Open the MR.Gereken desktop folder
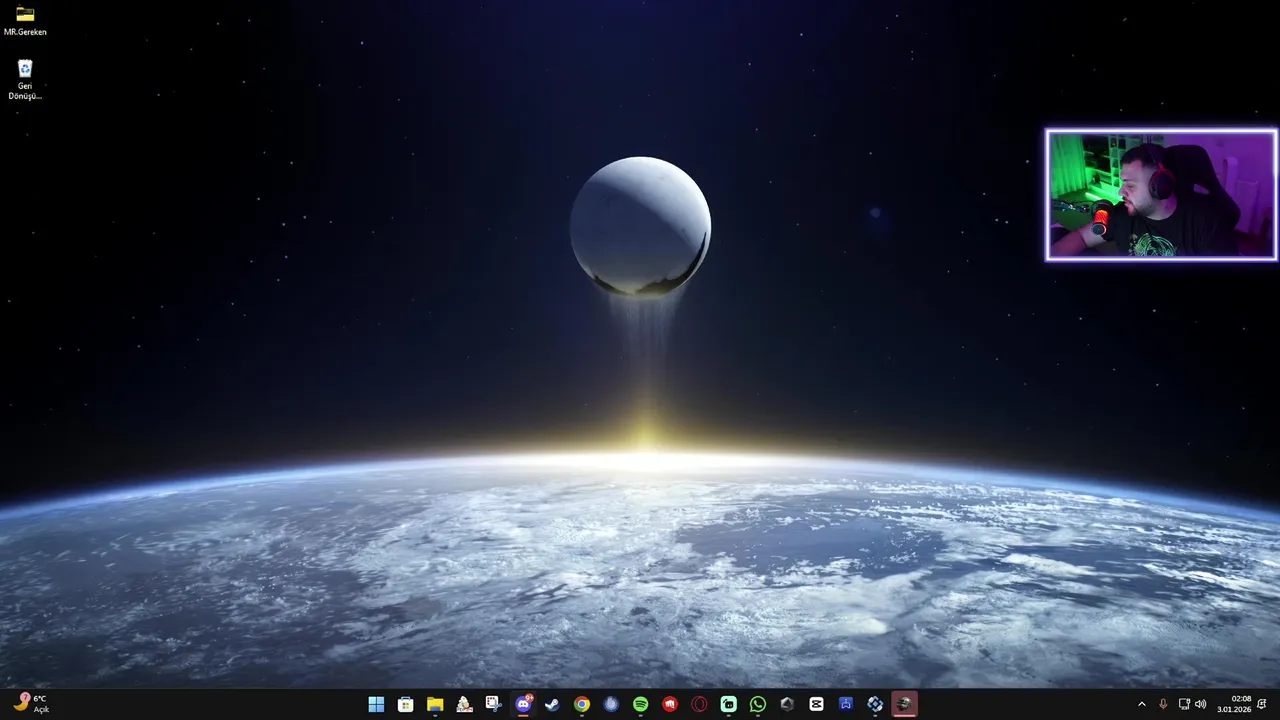The width and height of the screenshot is (1280, 720). click(x=25, y=20)
